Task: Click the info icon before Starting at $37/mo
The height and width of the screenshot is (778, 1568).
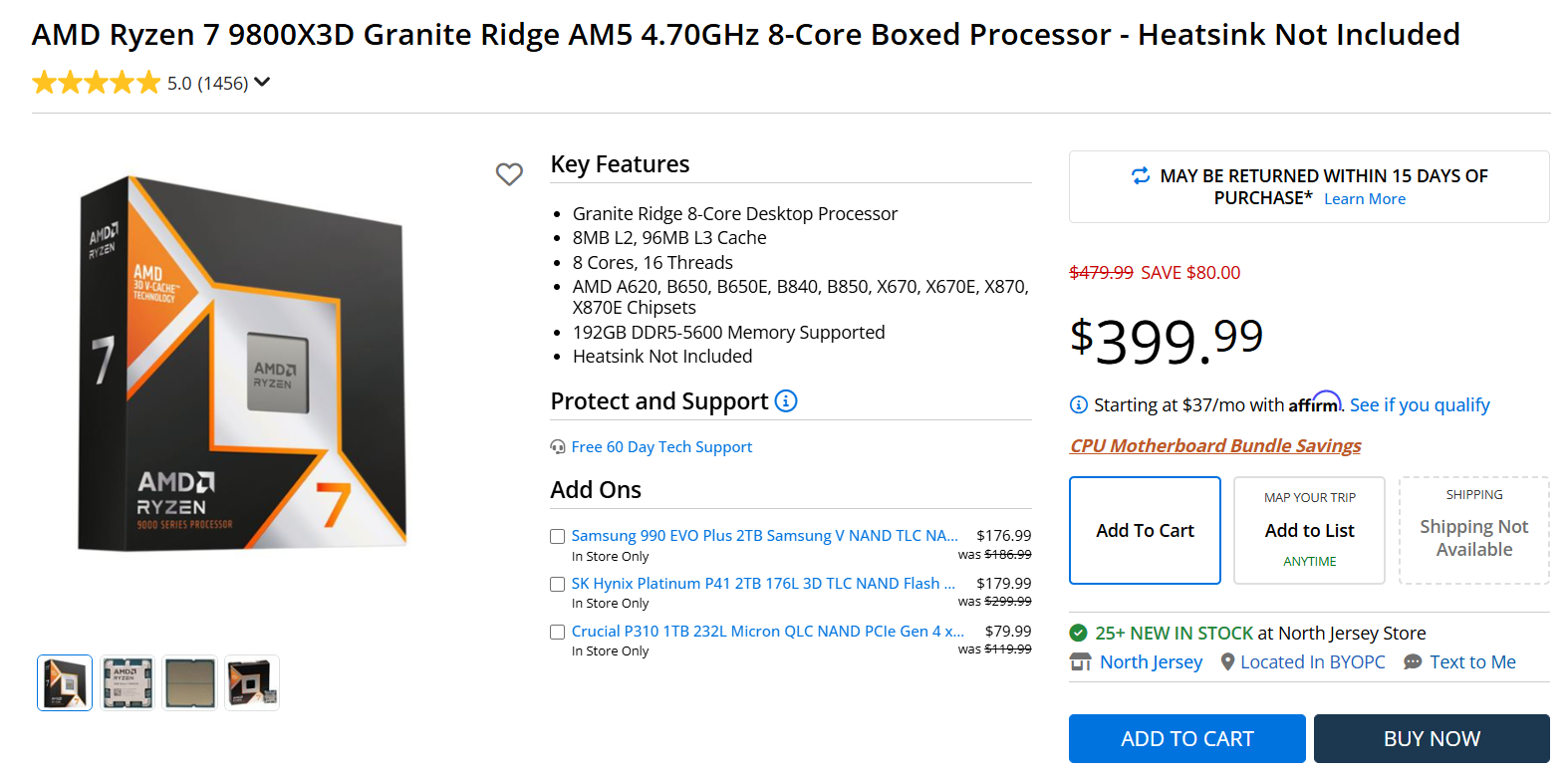Action: [x=1078, y=404]
